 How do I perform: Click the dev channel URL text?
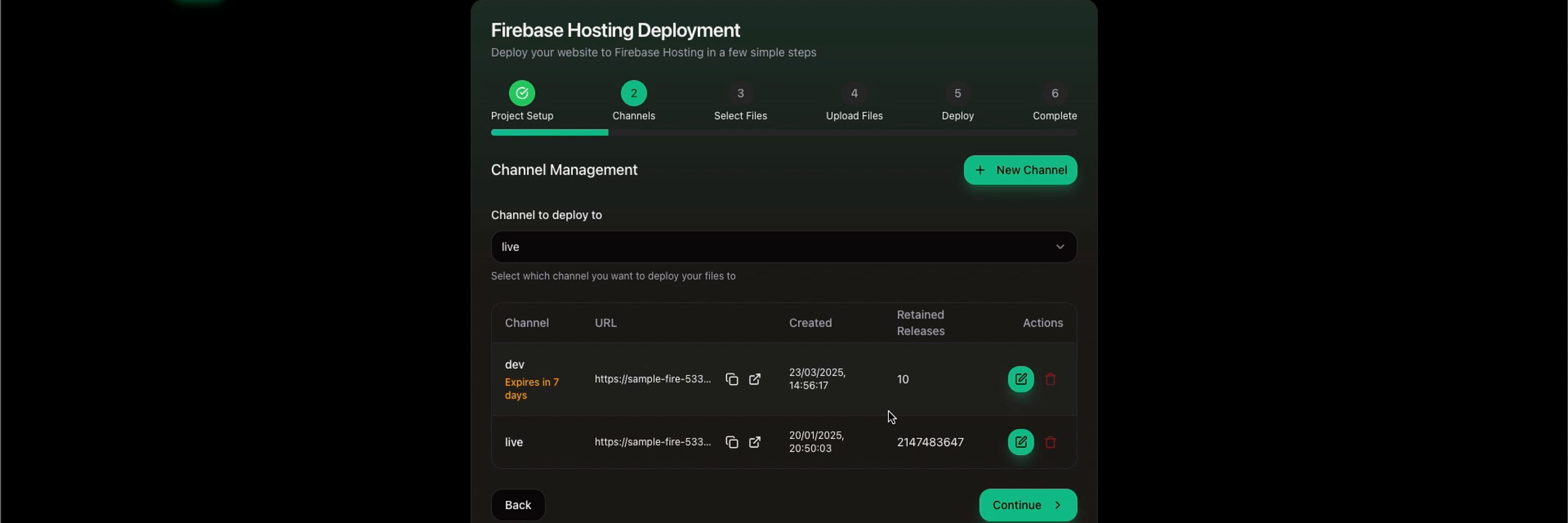pyautogui.click(x=652, y=379)
